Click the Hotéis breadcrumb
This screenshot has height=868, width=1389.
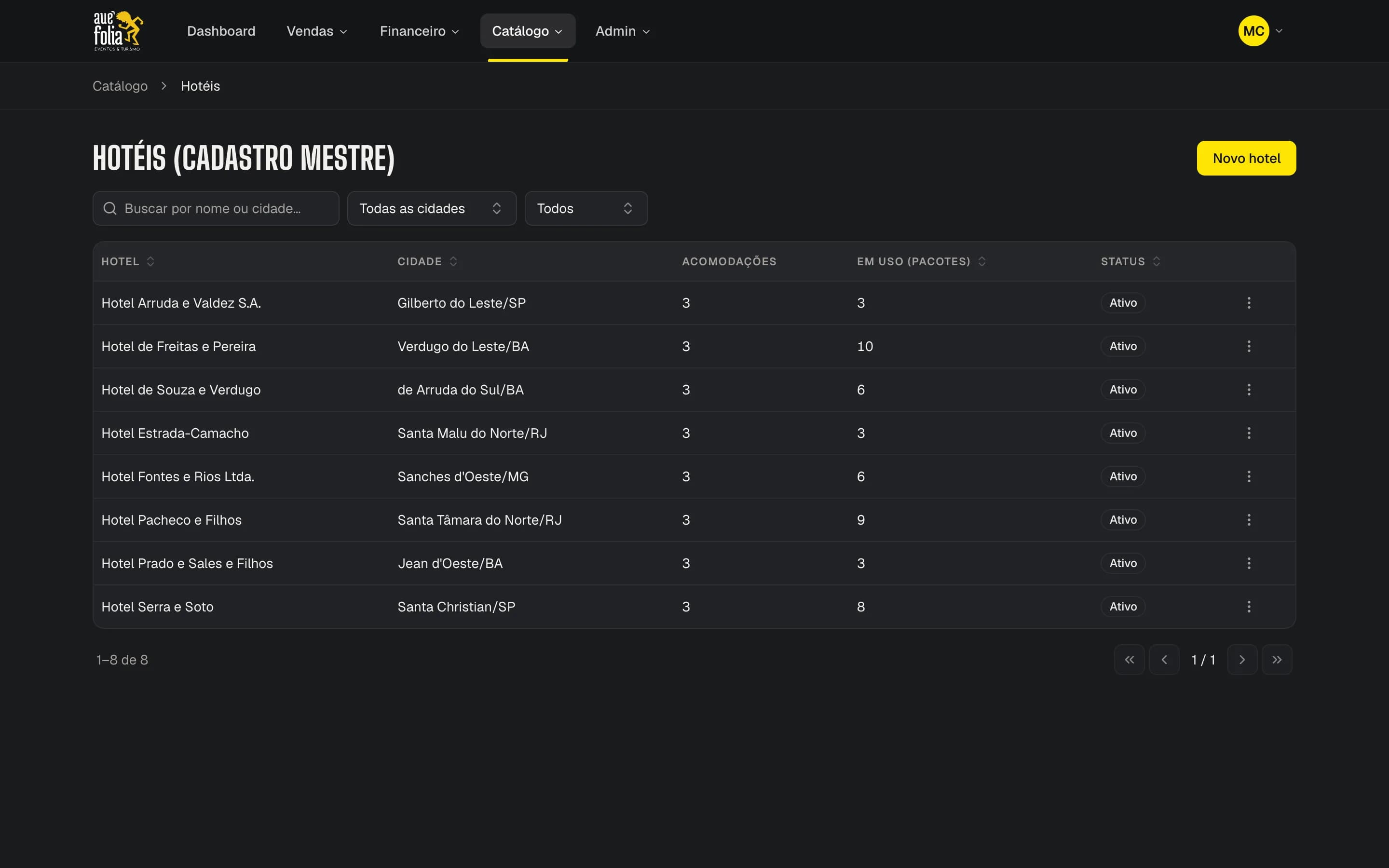200,86
